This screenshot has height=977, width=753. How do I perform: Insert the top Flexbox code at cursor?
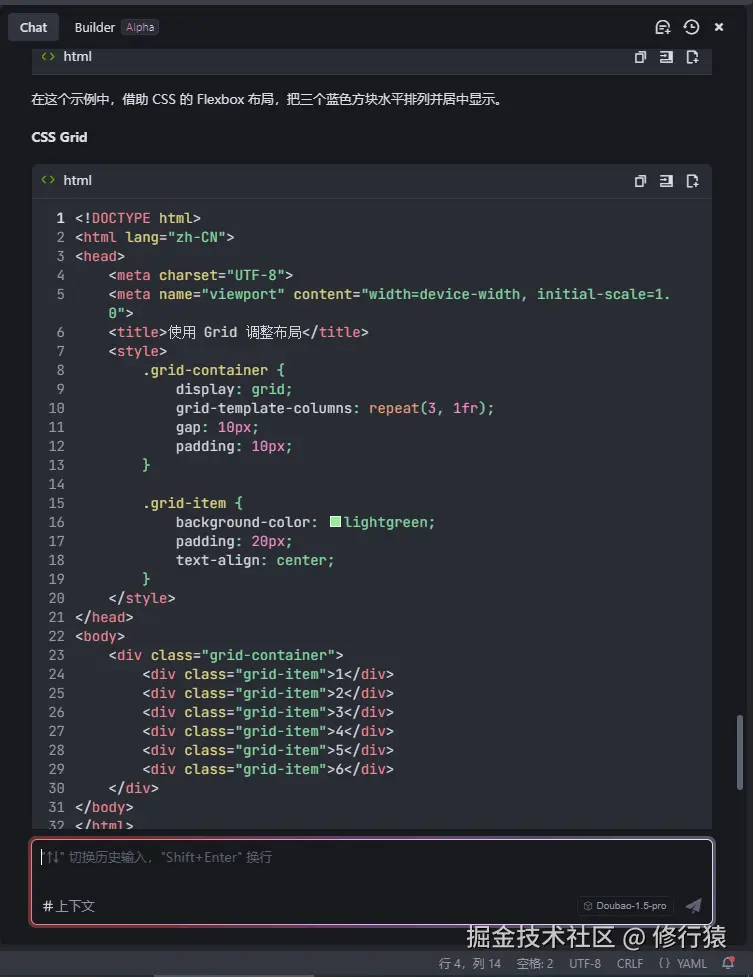coord(666,57)
